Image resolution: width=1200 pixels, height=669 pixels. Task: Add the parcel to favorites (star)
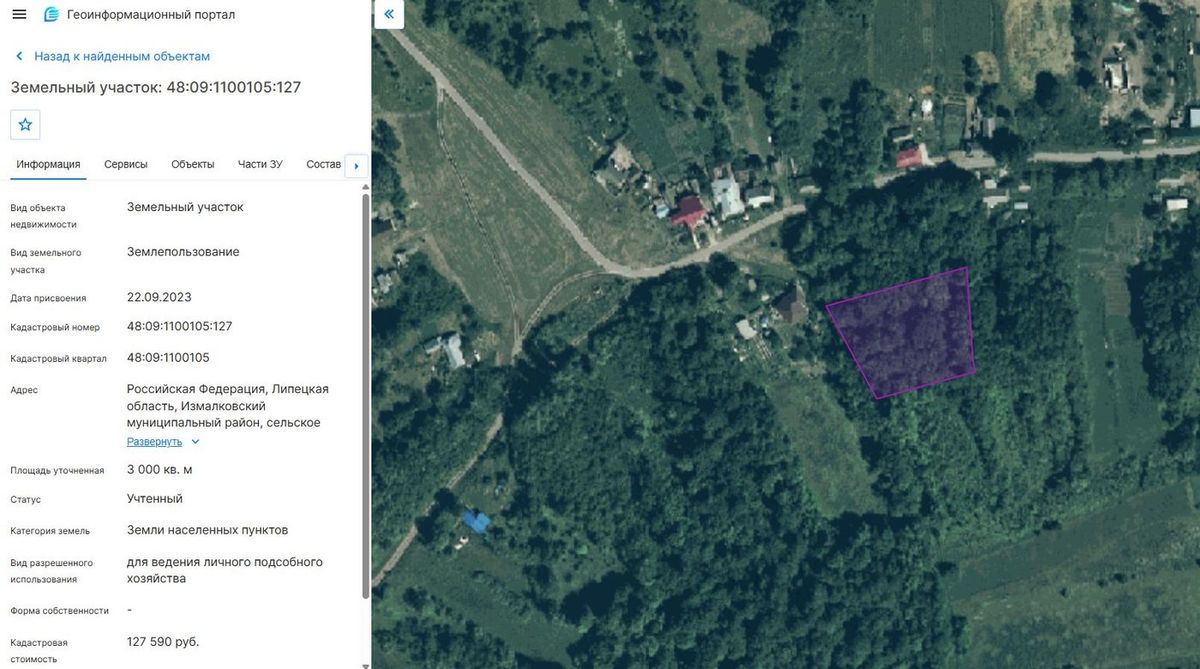(x=25, y=124)
